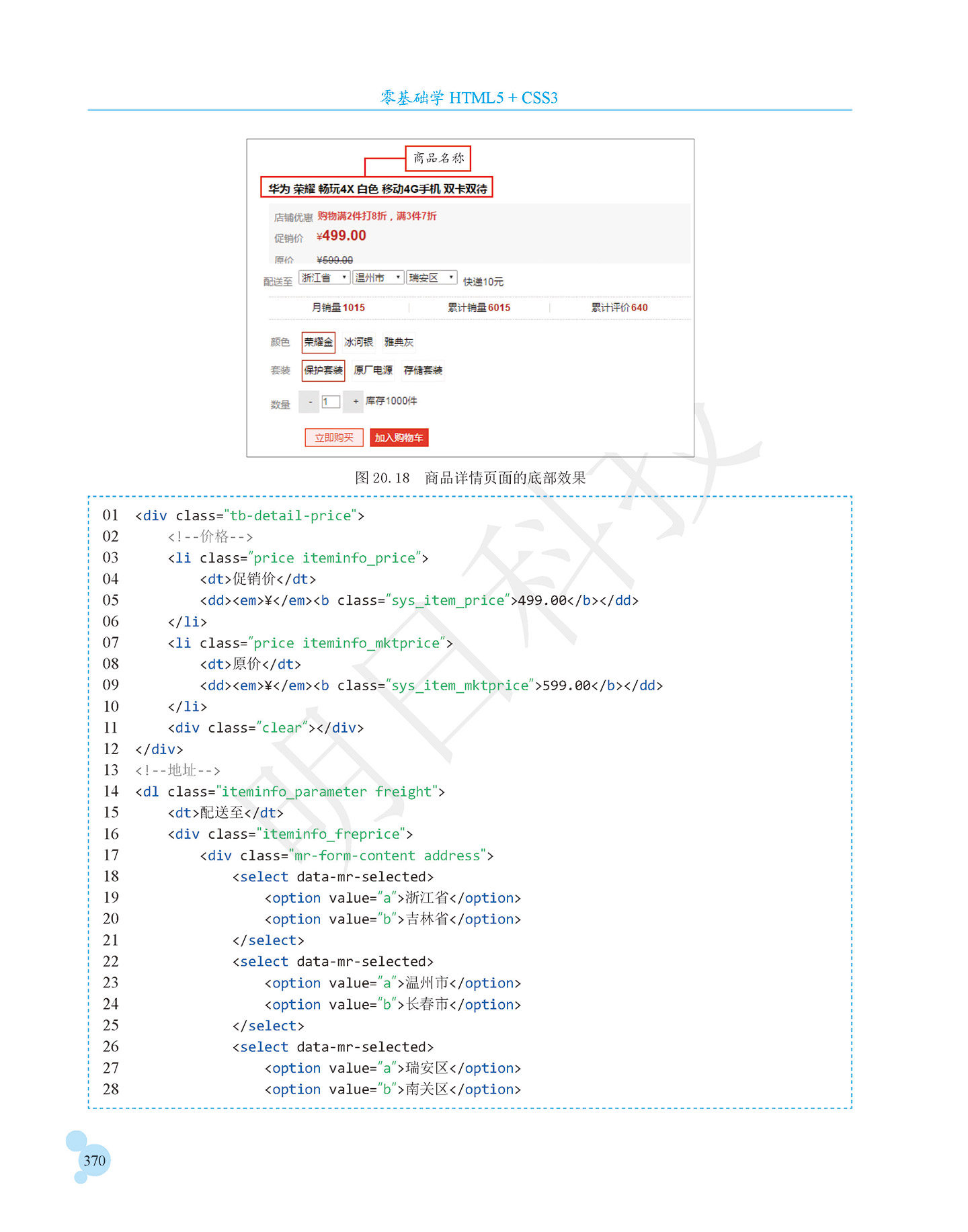Click the 店铺优惠 label
Viewport: 968px width, 1232px height.
point(293,218)
